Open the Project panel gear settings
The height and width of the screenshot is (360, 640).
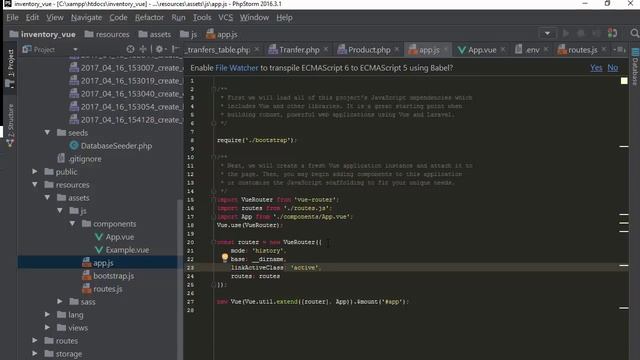pyautogui.click(x=159, y=49)
